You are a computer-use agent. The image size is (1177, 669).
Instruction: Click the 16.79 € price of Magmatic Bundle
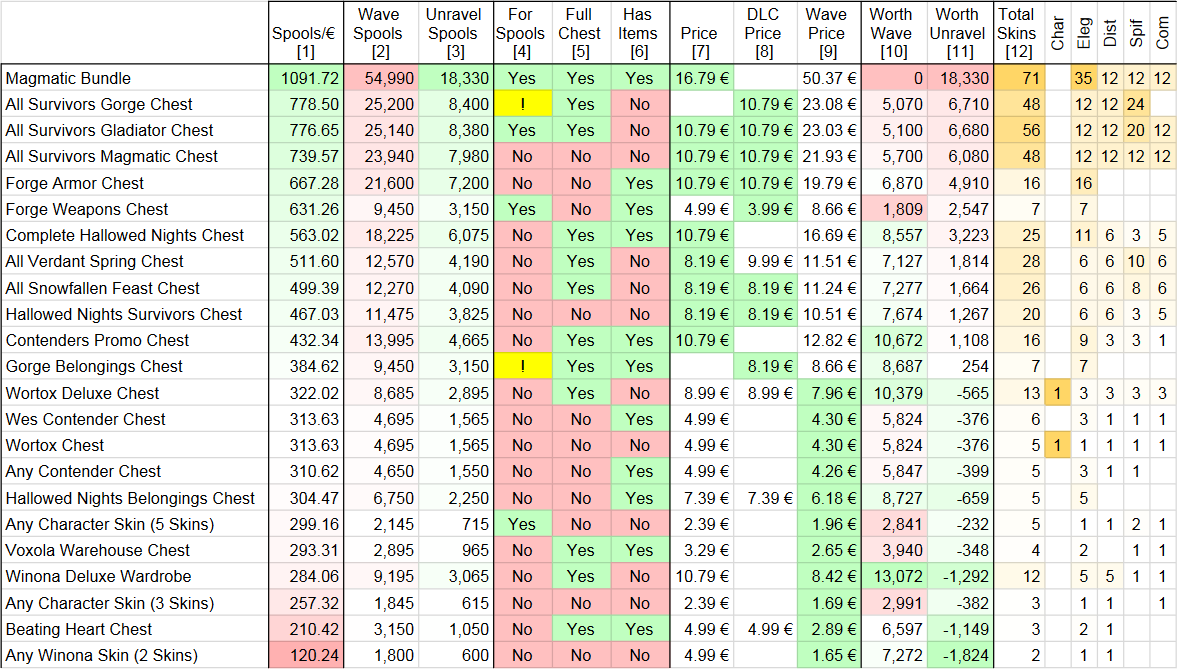click(702, 78)
